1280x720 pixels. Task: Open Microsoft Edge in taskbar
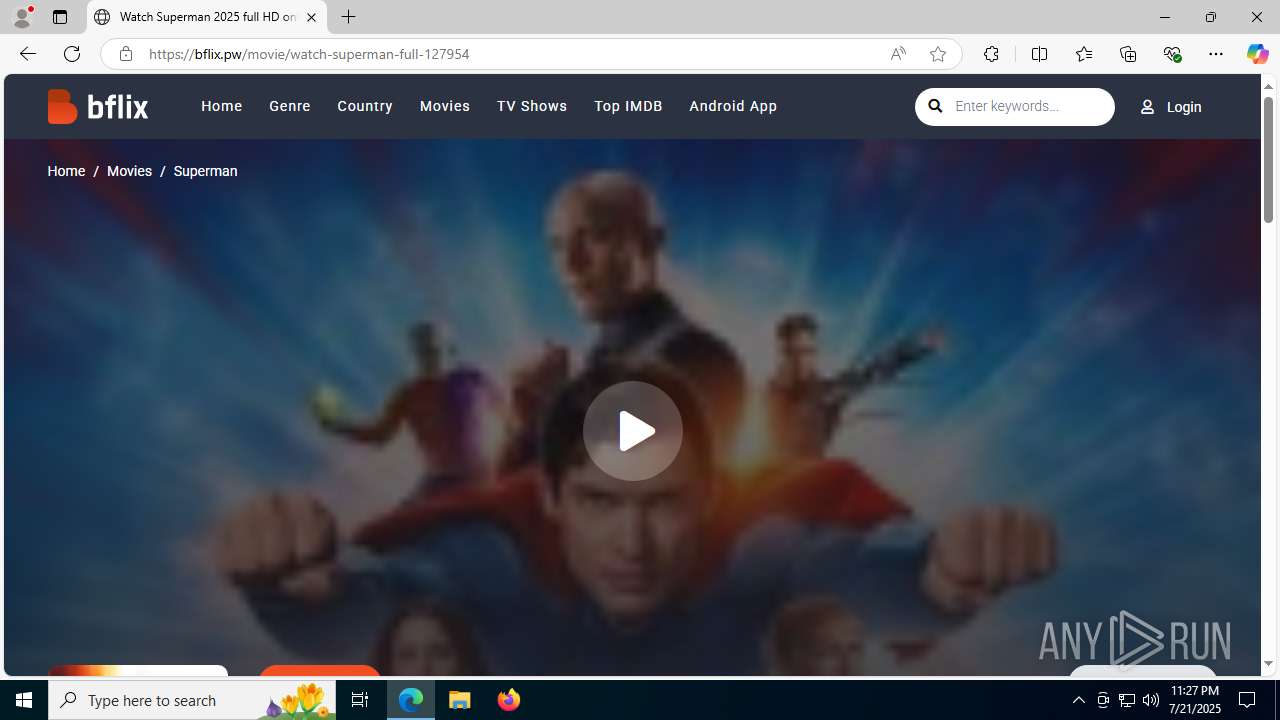tap(411, 700)
